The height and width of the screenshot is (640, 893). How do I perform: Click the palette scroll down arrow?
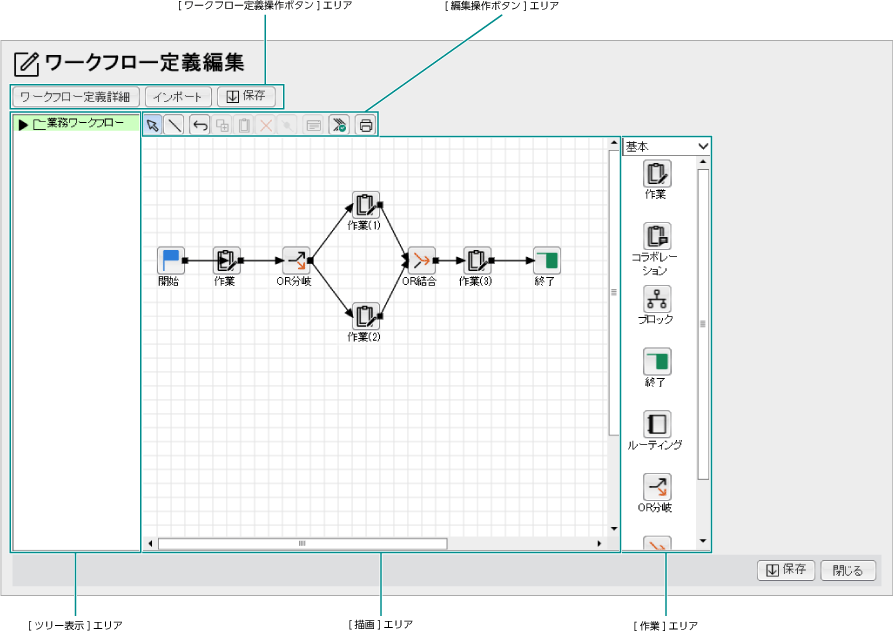tap(703, 541)
